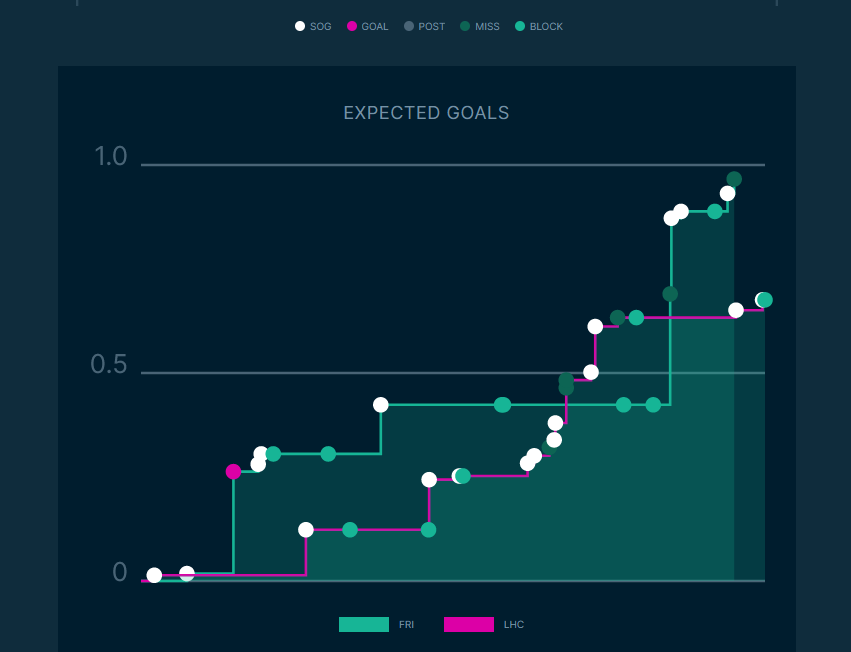
Task: Click the LHC magenta color swatch
Action: 469,625
